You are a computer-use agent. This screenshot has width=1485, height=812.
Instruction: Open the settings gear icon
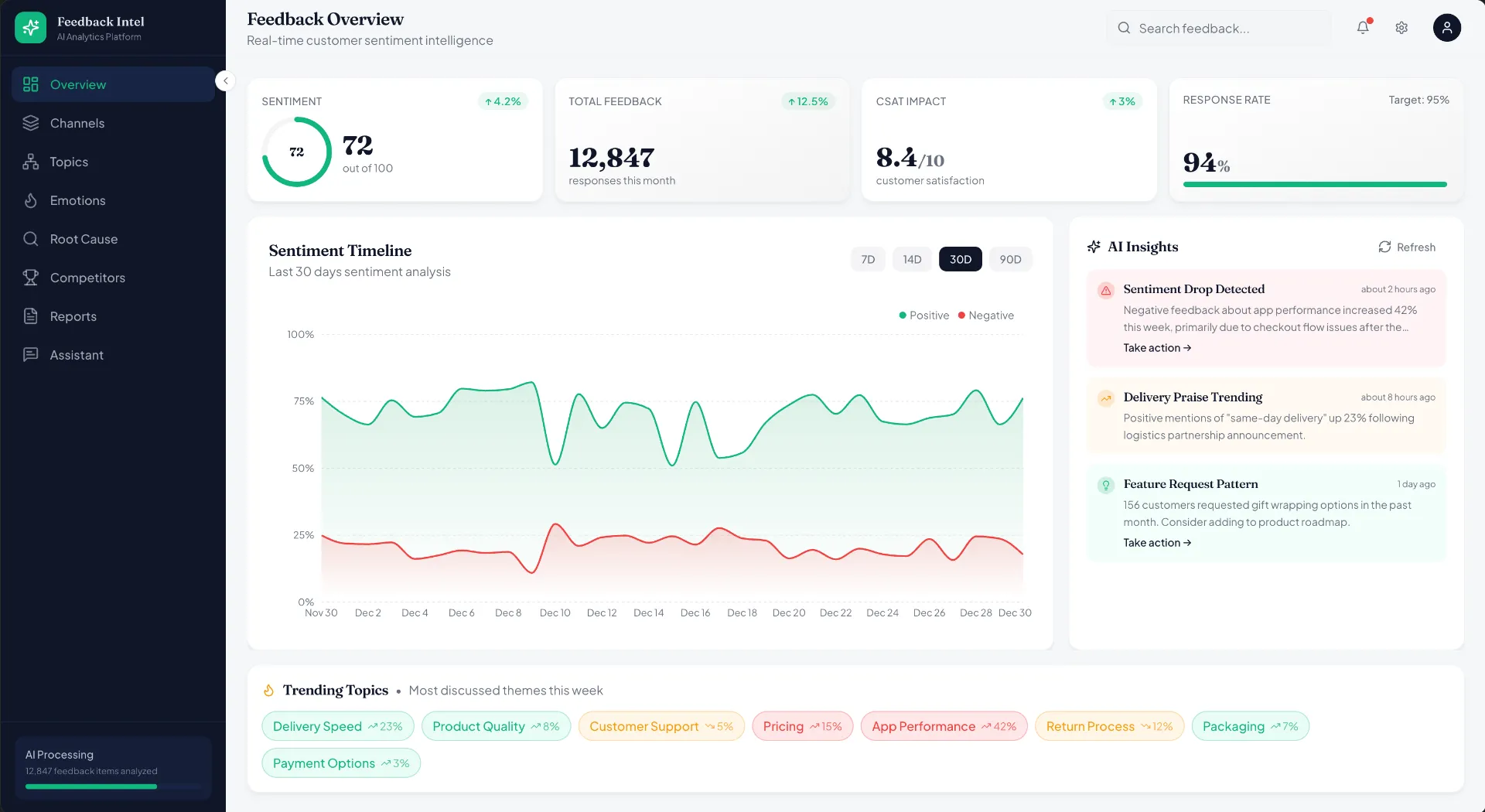tap(1401, 27)
